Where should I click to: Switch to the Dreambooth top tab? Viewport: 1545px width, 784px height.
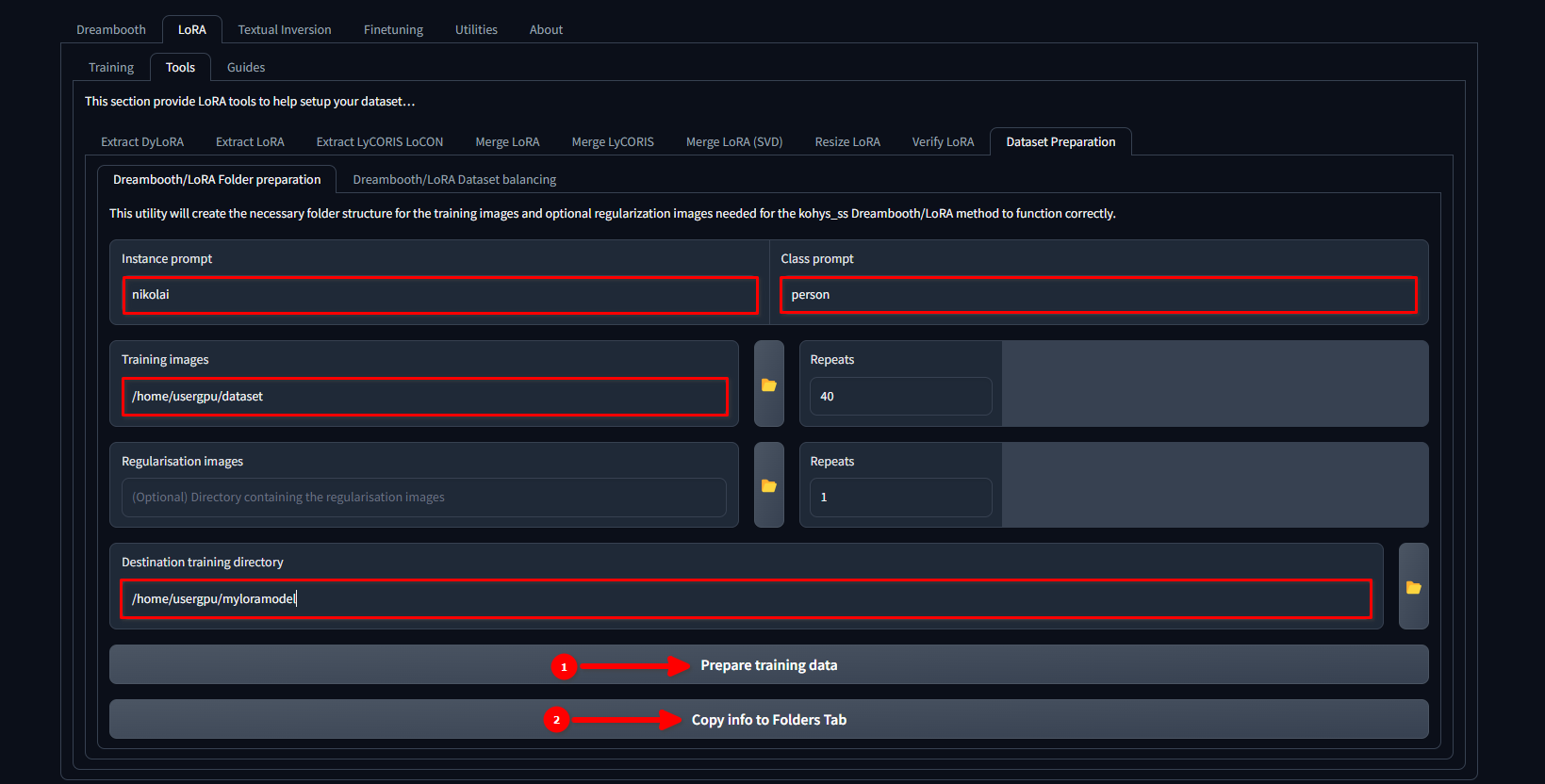click(111, 29)
